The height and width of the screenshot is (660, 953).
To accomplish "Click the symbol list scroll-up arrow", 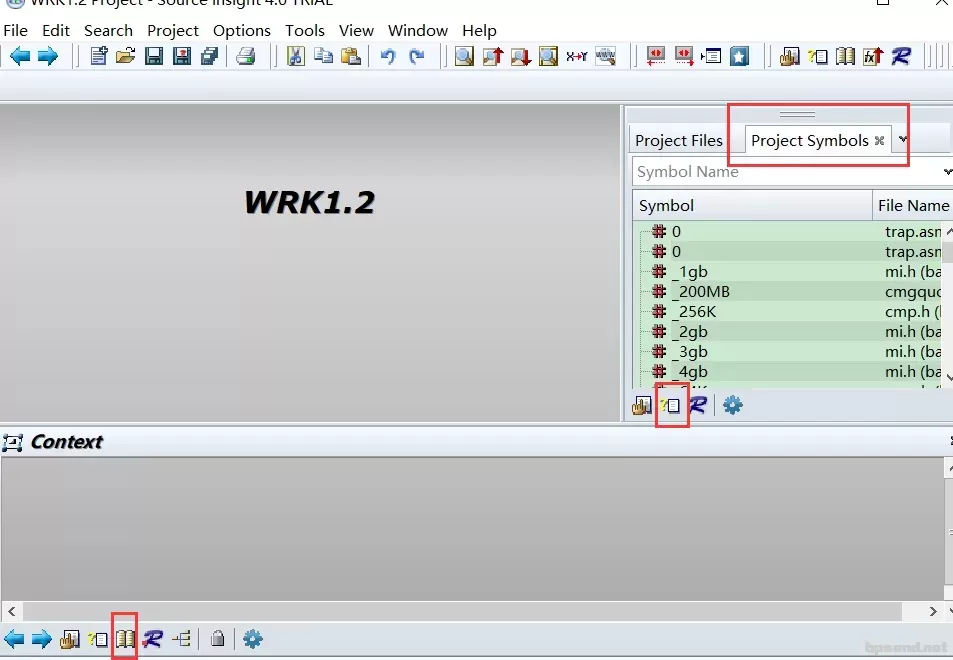I will click(949, 231).
